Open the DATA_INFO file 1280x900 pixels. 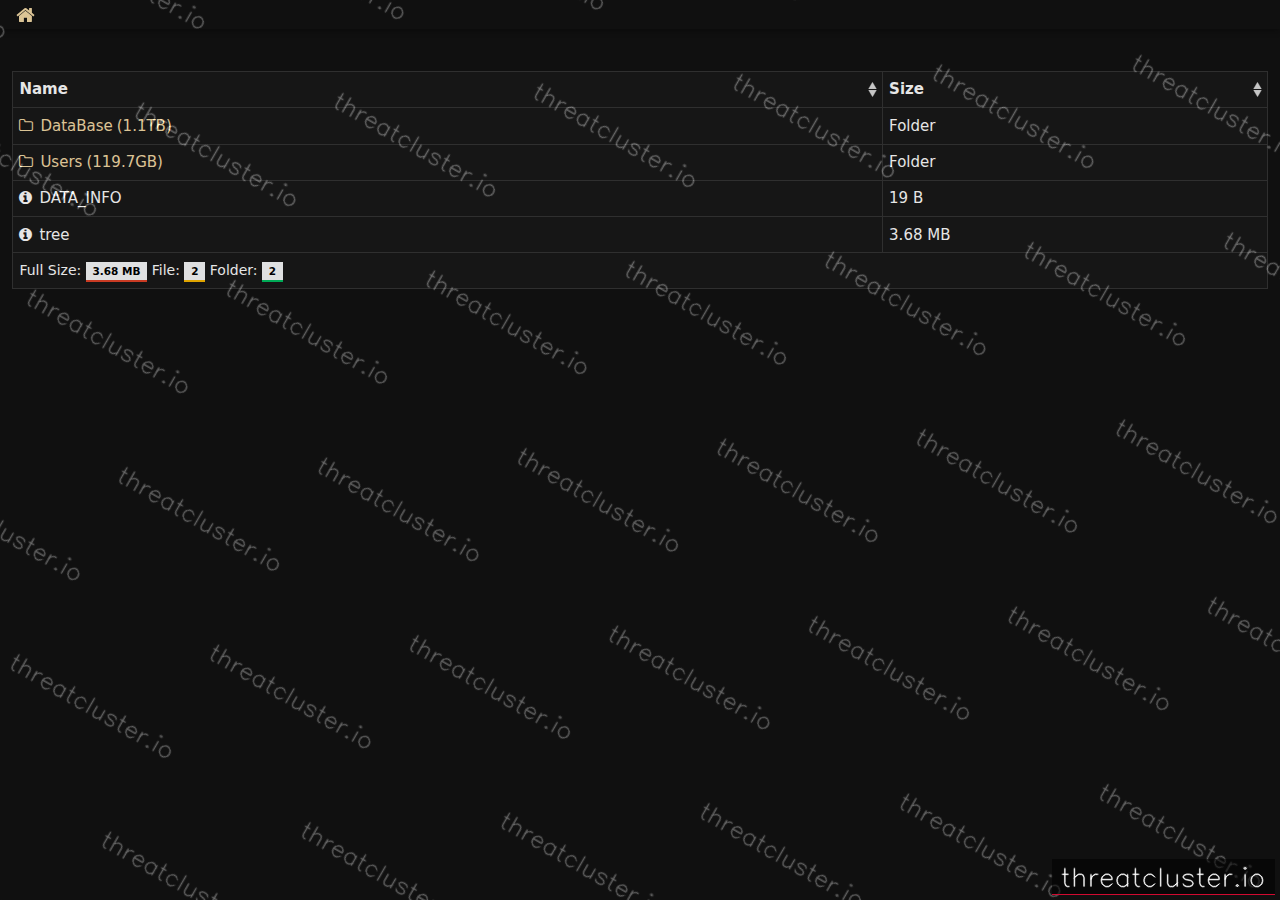click(x=80, y=198)
